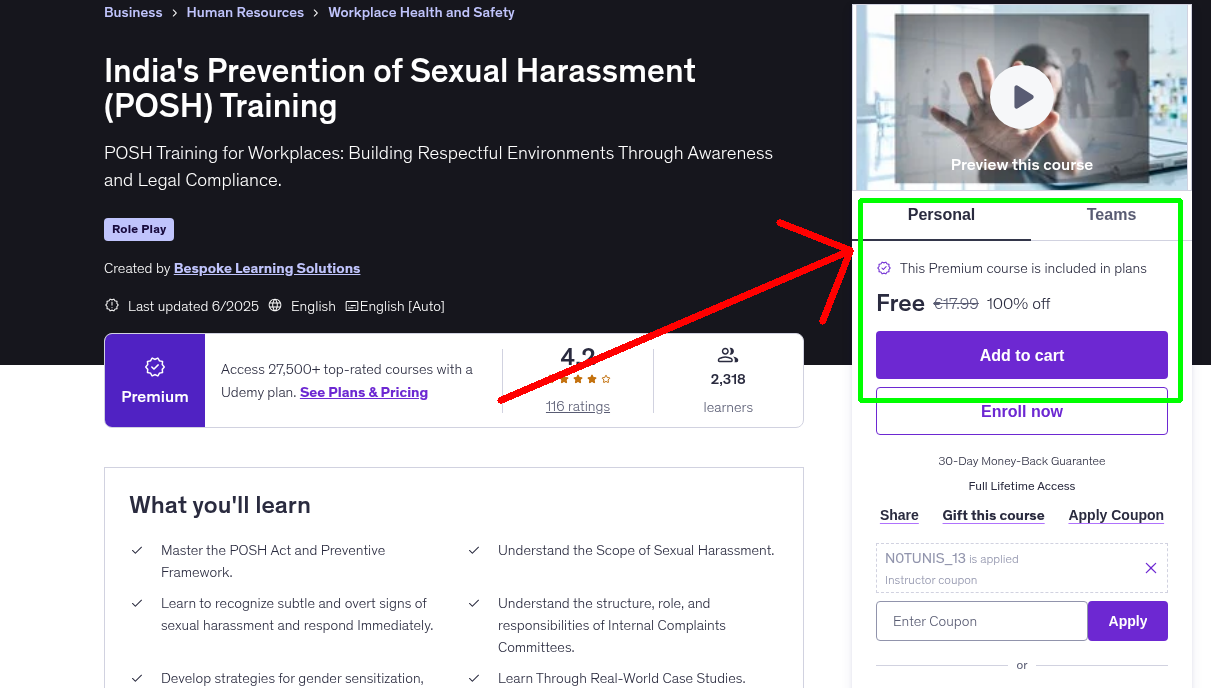The image size is (1211, 688).
Task: Switch to the Teams tab
Action: 1110,214
